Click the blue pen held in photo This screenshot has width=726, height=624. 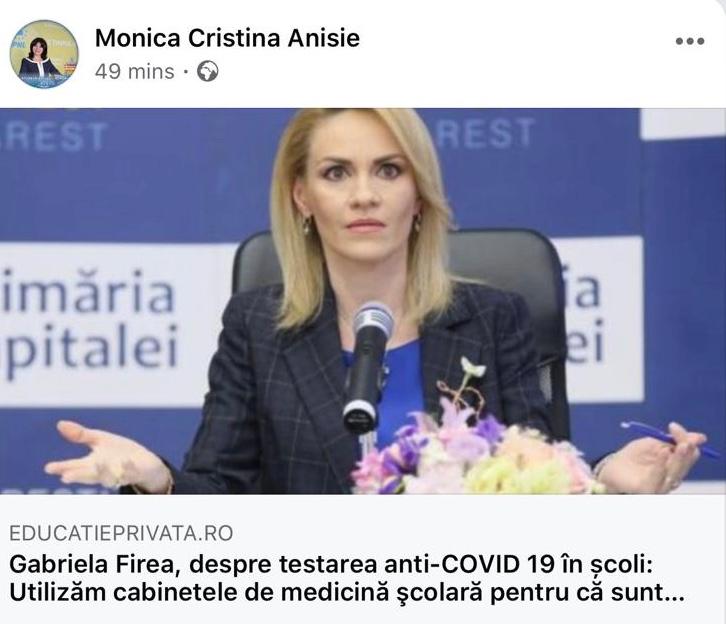coord(669,439)
